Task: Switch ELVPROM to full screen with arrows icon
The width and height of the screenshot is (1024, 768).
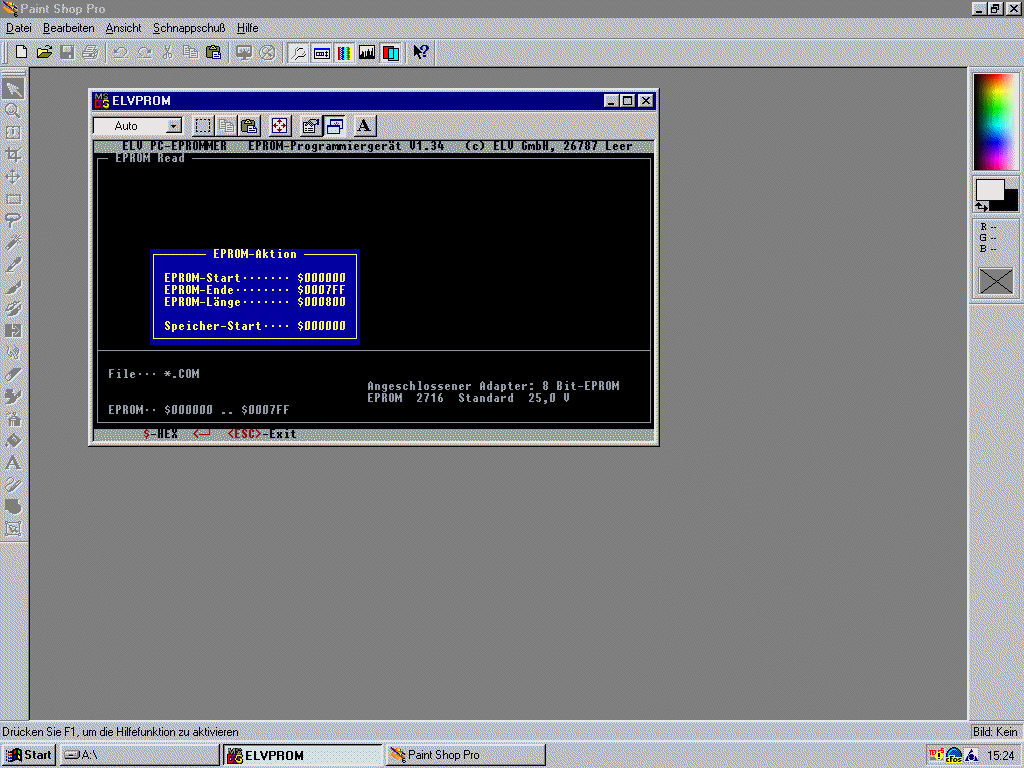Action: (x=280, y=126)
